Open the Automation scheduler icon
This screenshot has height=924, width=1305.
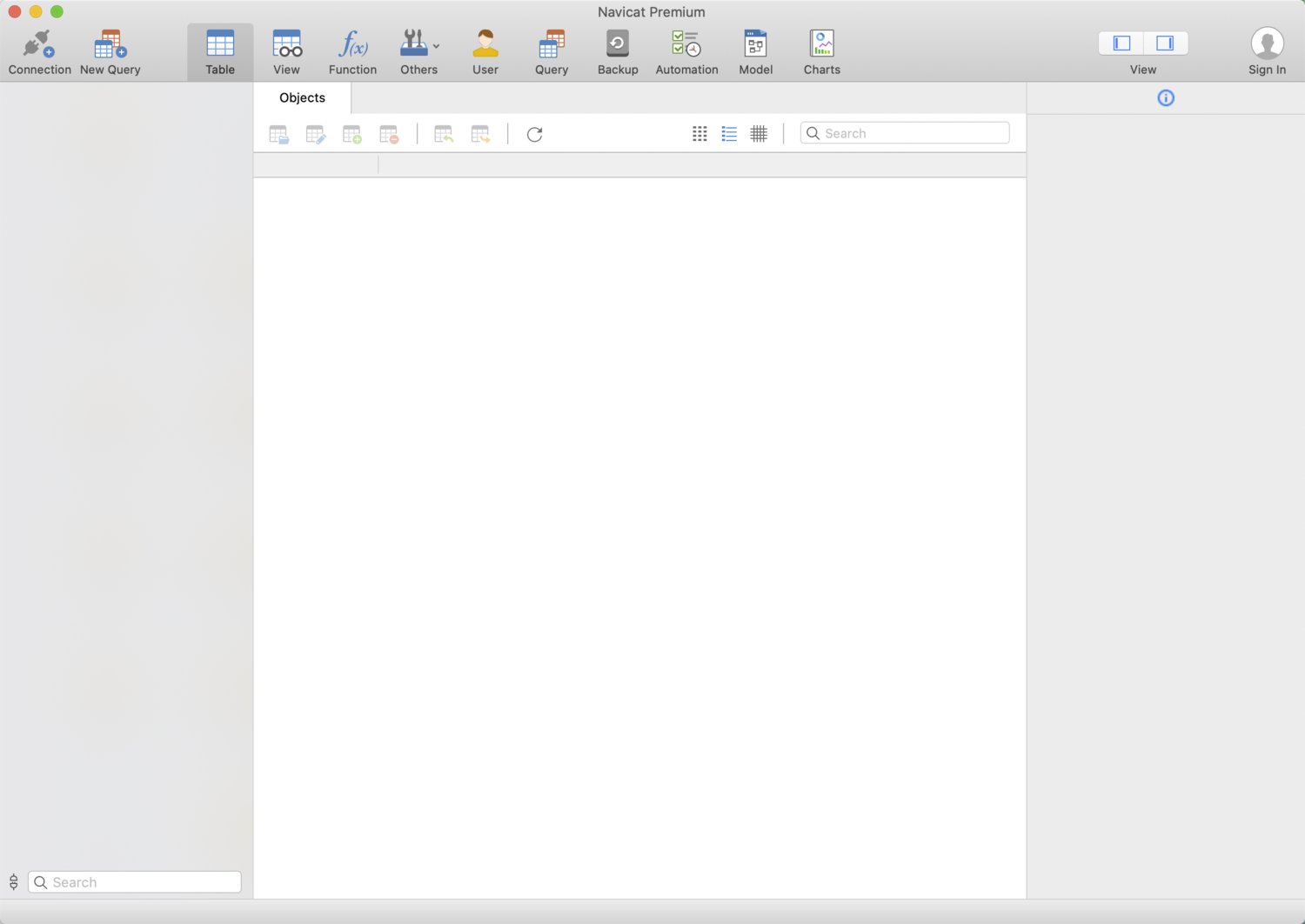coord(686,52)
